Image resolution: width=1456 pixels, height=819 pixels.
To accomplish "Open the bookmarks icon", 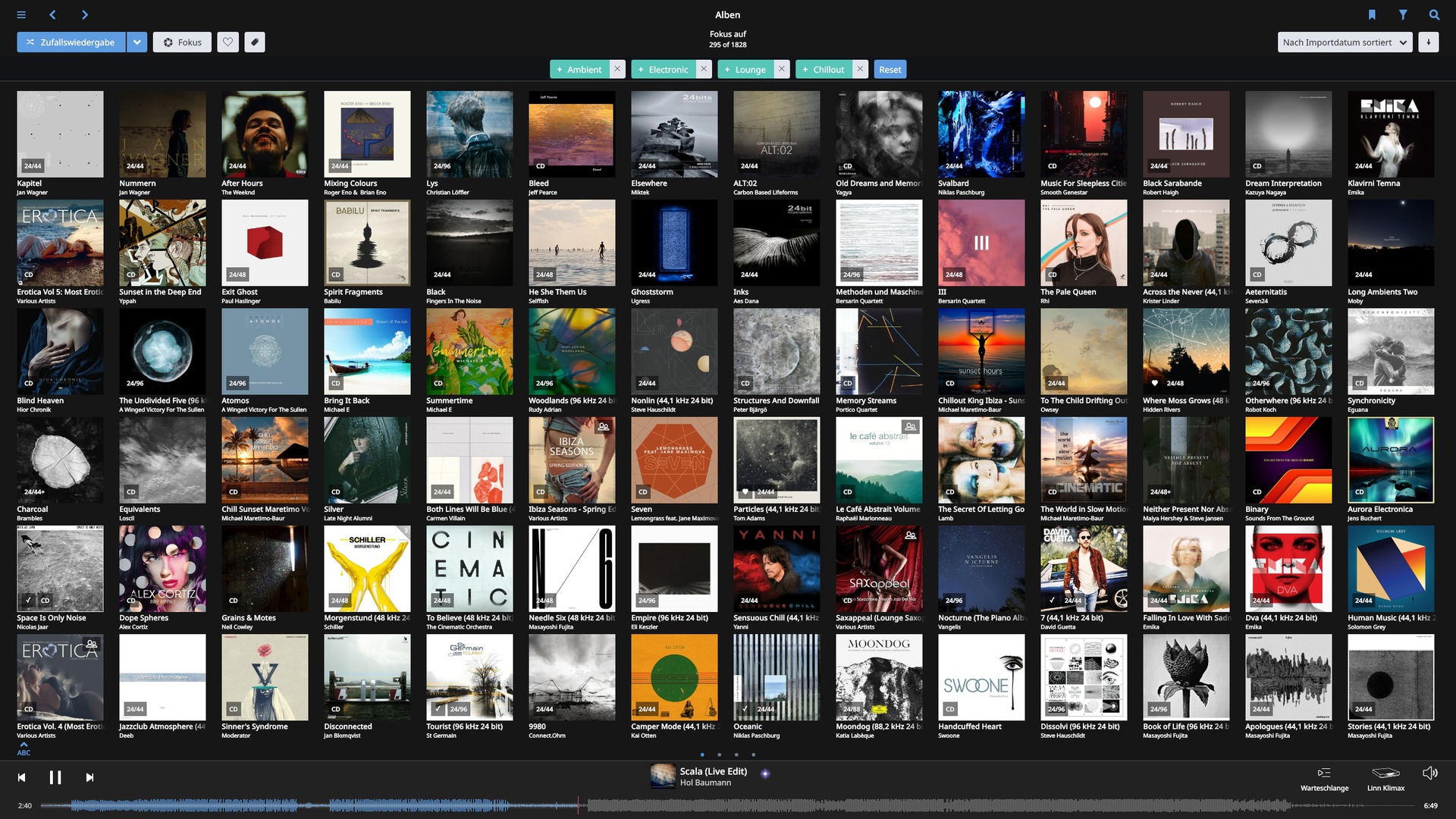I will [x=1372, y=14].
